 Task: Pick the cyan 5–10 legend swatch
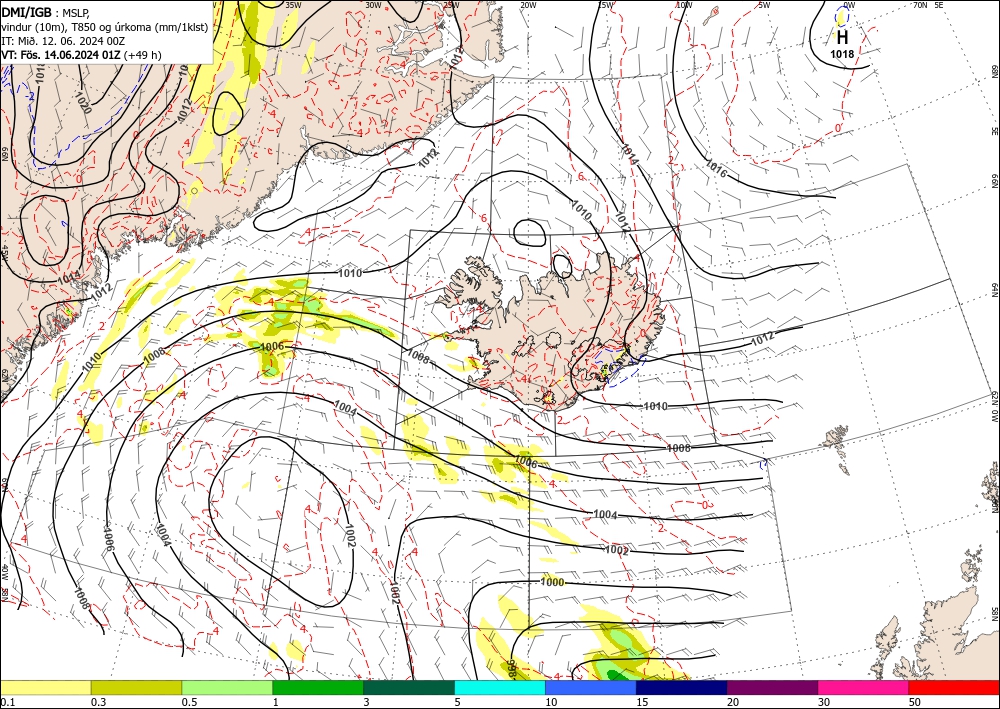[x=500, y=687]
